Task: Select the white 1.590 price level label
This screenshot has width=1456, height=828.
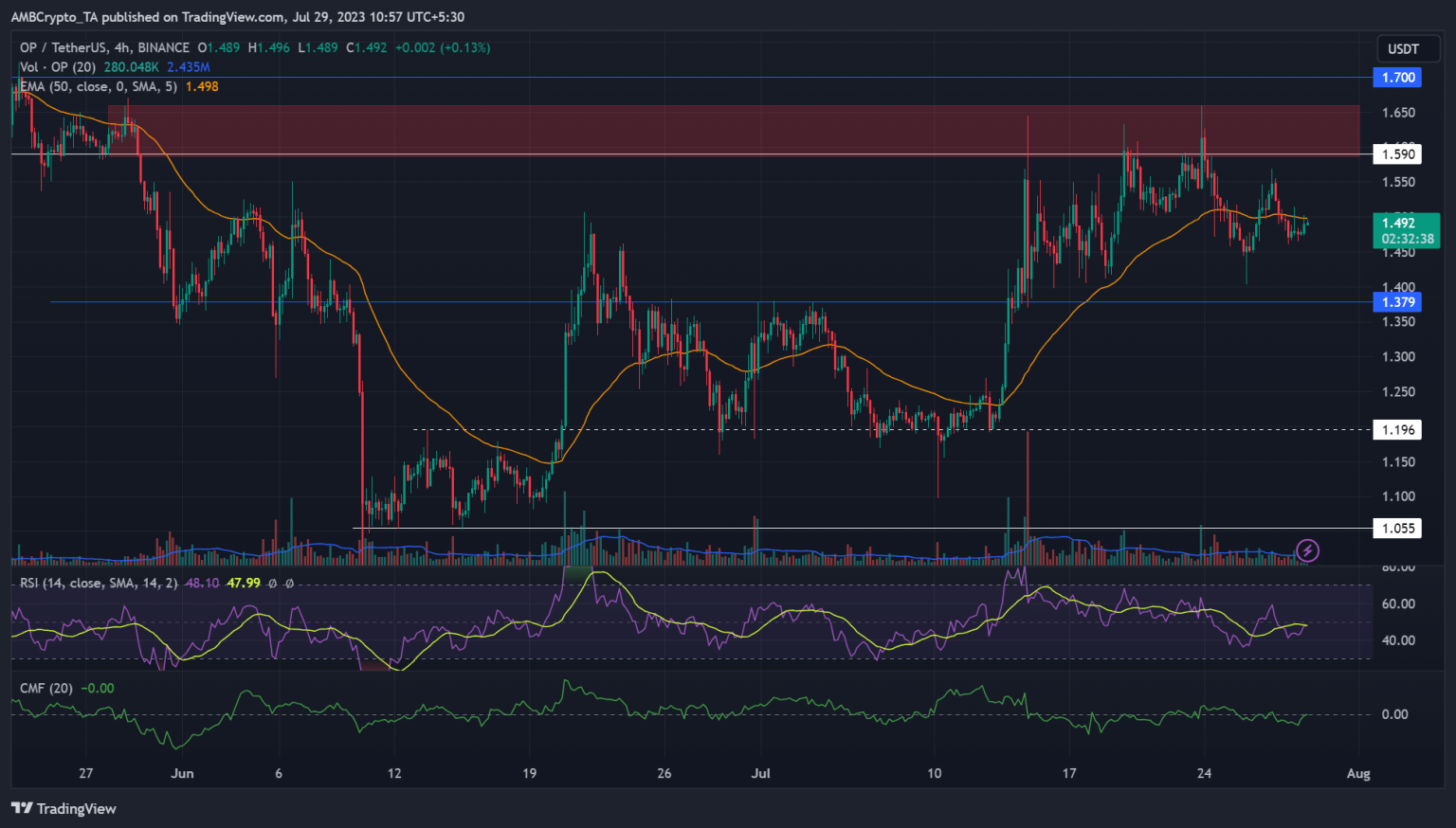Action: [1397, 153]
